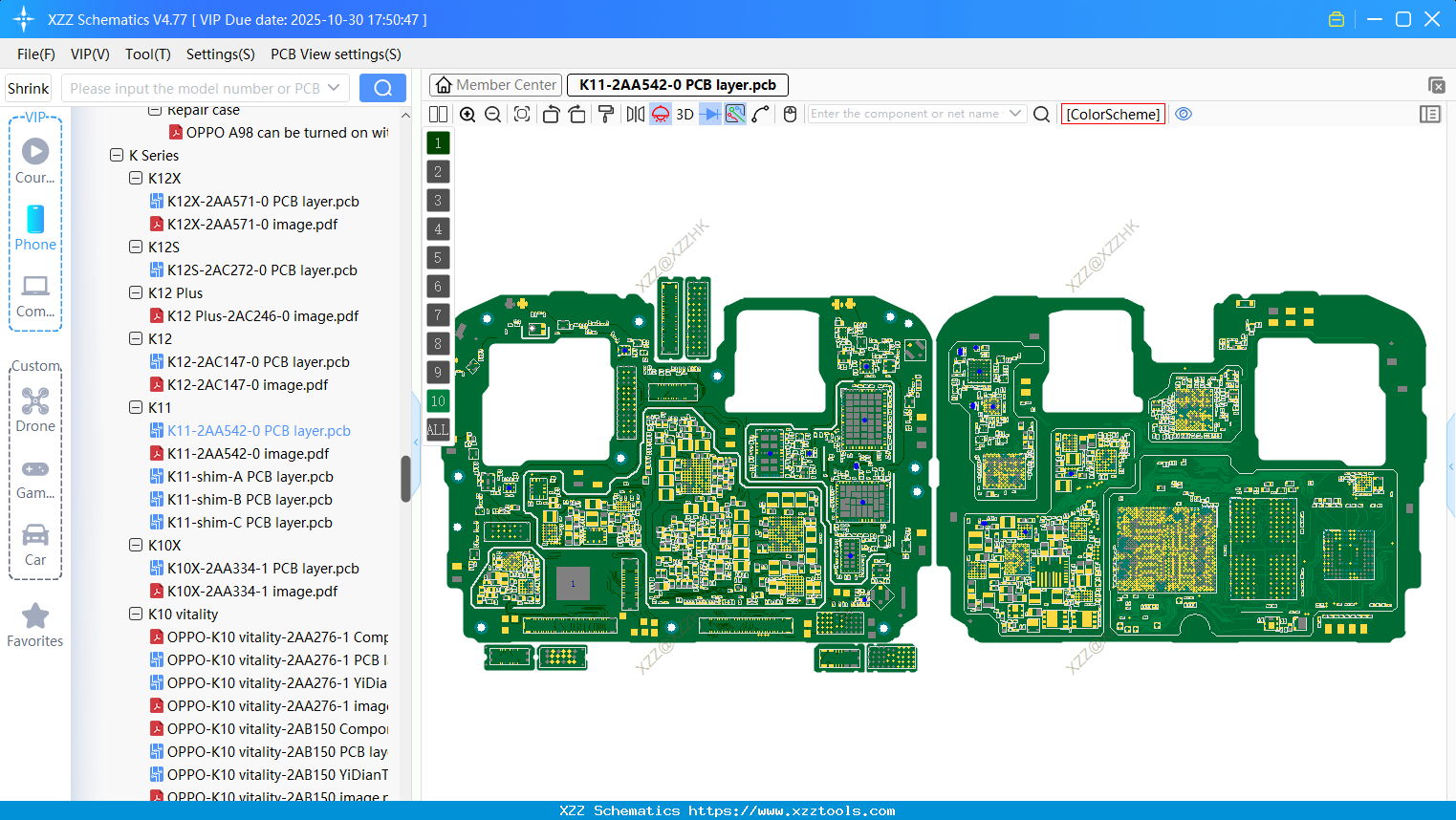Open the red lamp highlight tool
1456x820 pixels.
pyautogui.click(x=660, y=114)
